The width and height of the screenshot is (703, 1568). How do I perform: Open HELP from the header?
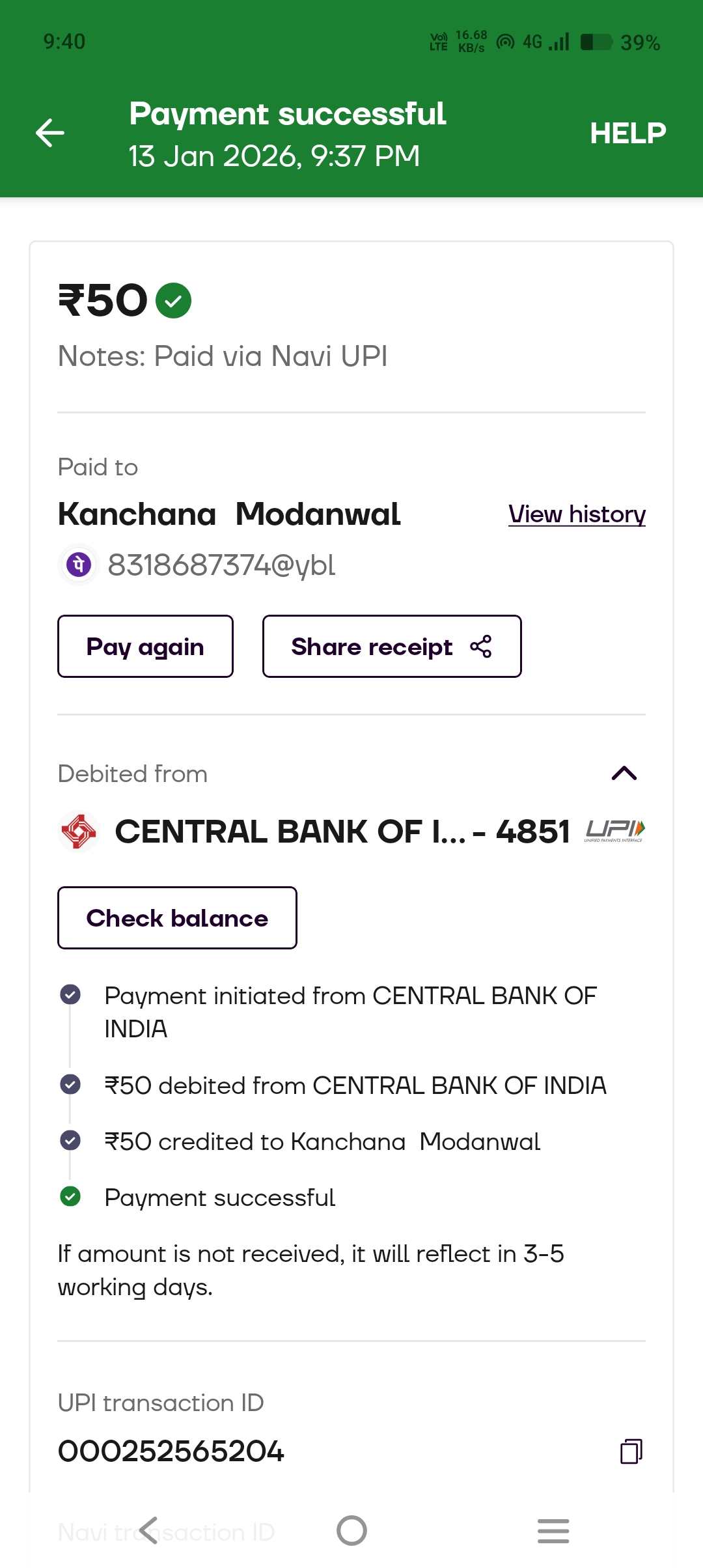[x=627, y=133]
